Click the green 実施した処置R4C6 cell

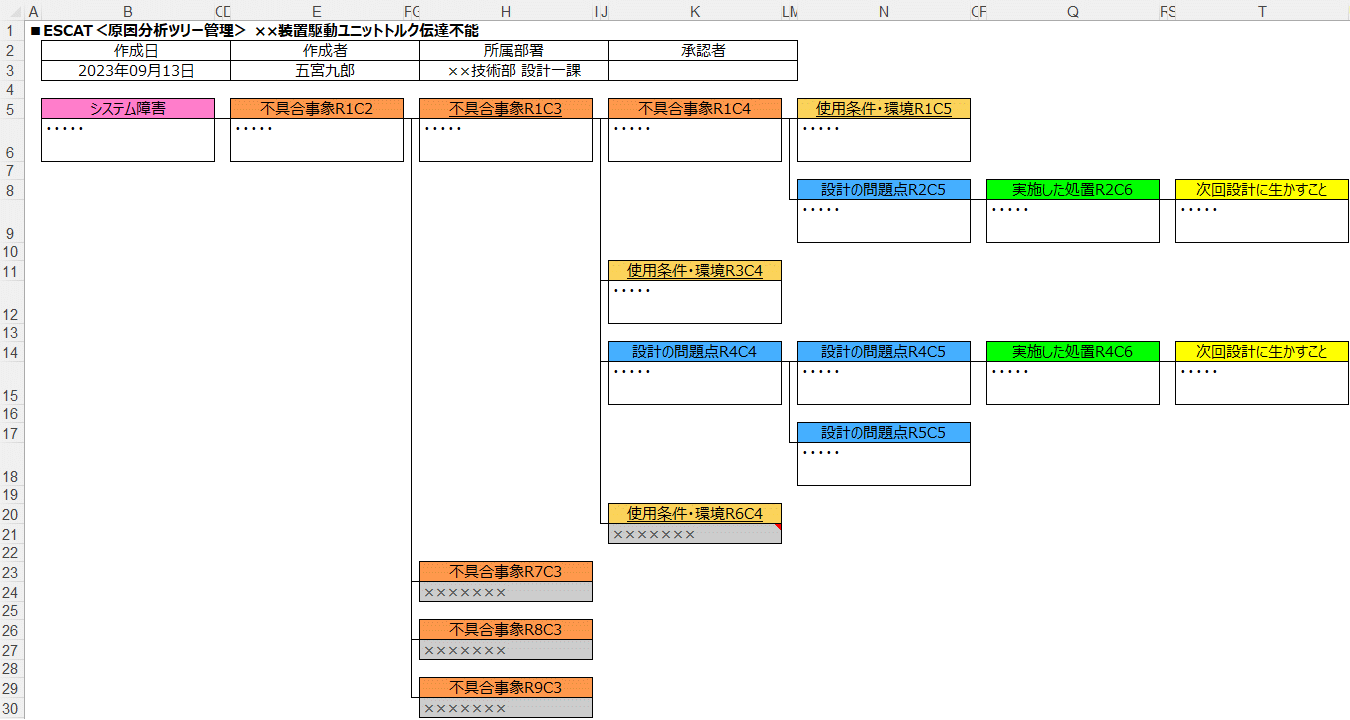[x=1072, y=352]
